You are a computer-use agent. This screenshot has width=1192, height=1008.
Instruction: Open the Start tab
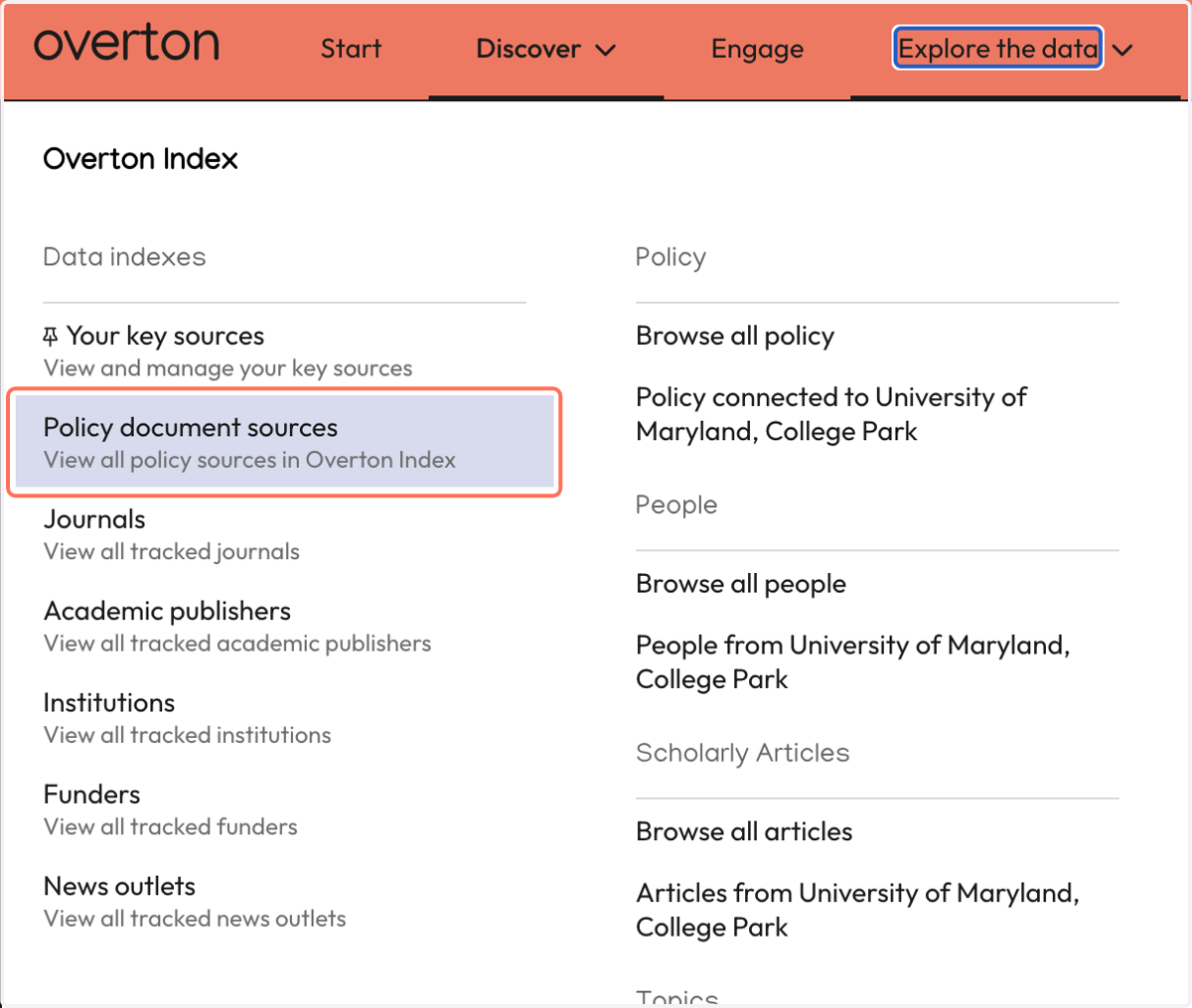tap(351, 49)
